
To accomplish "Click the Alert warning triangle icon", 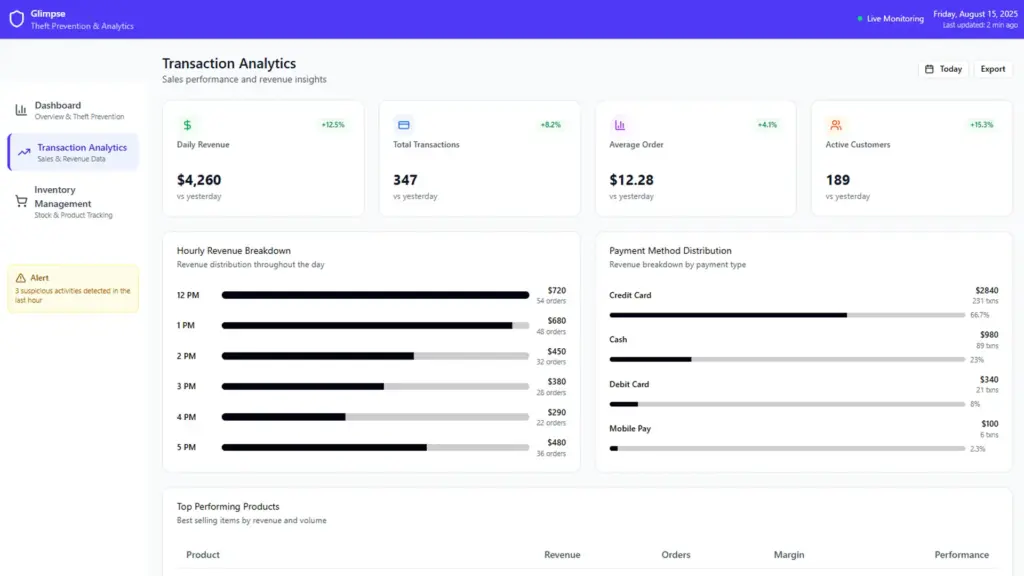I will click(21, 278).
